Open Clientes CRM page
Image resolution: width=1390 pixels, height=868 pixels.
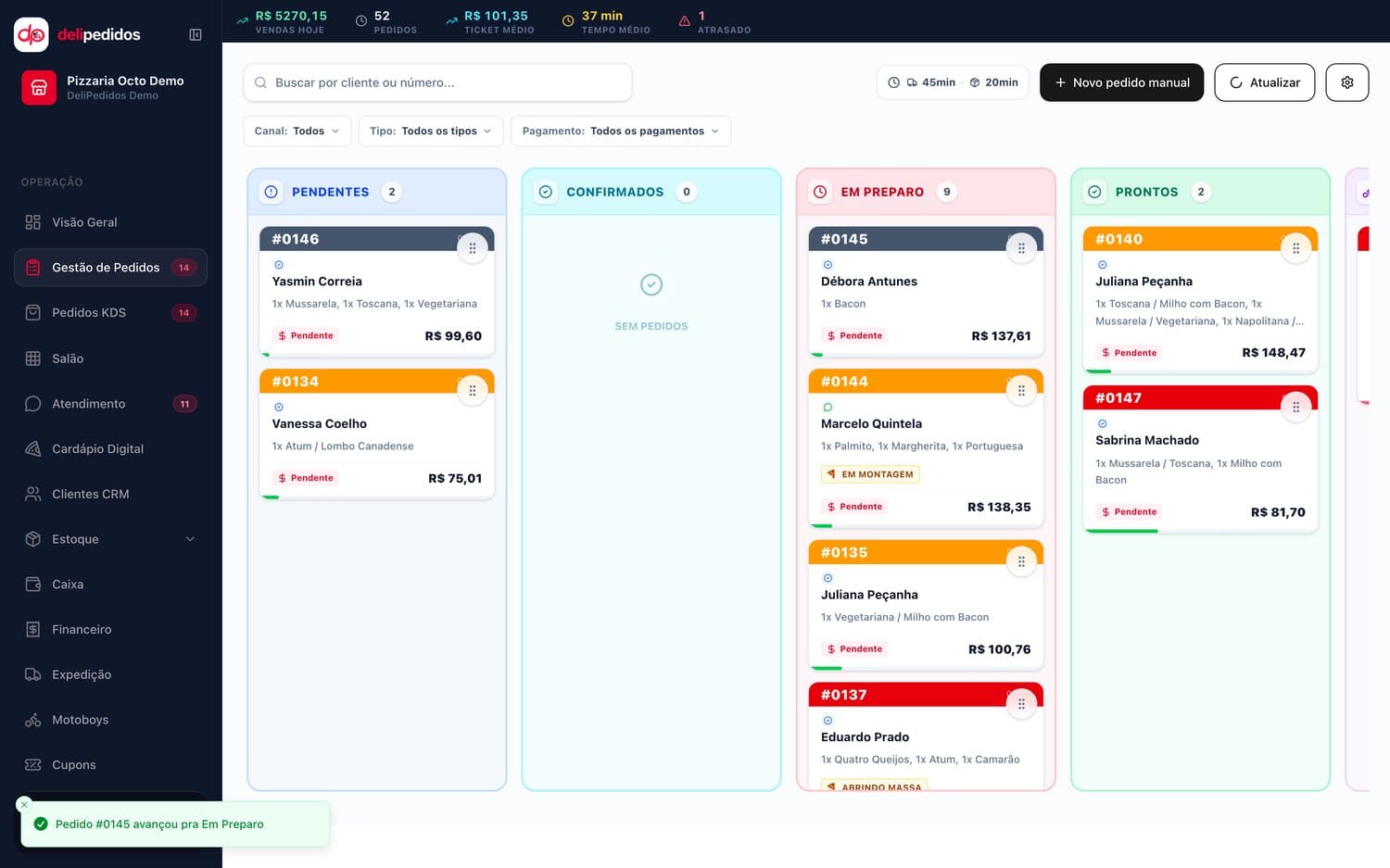[110, 494]
